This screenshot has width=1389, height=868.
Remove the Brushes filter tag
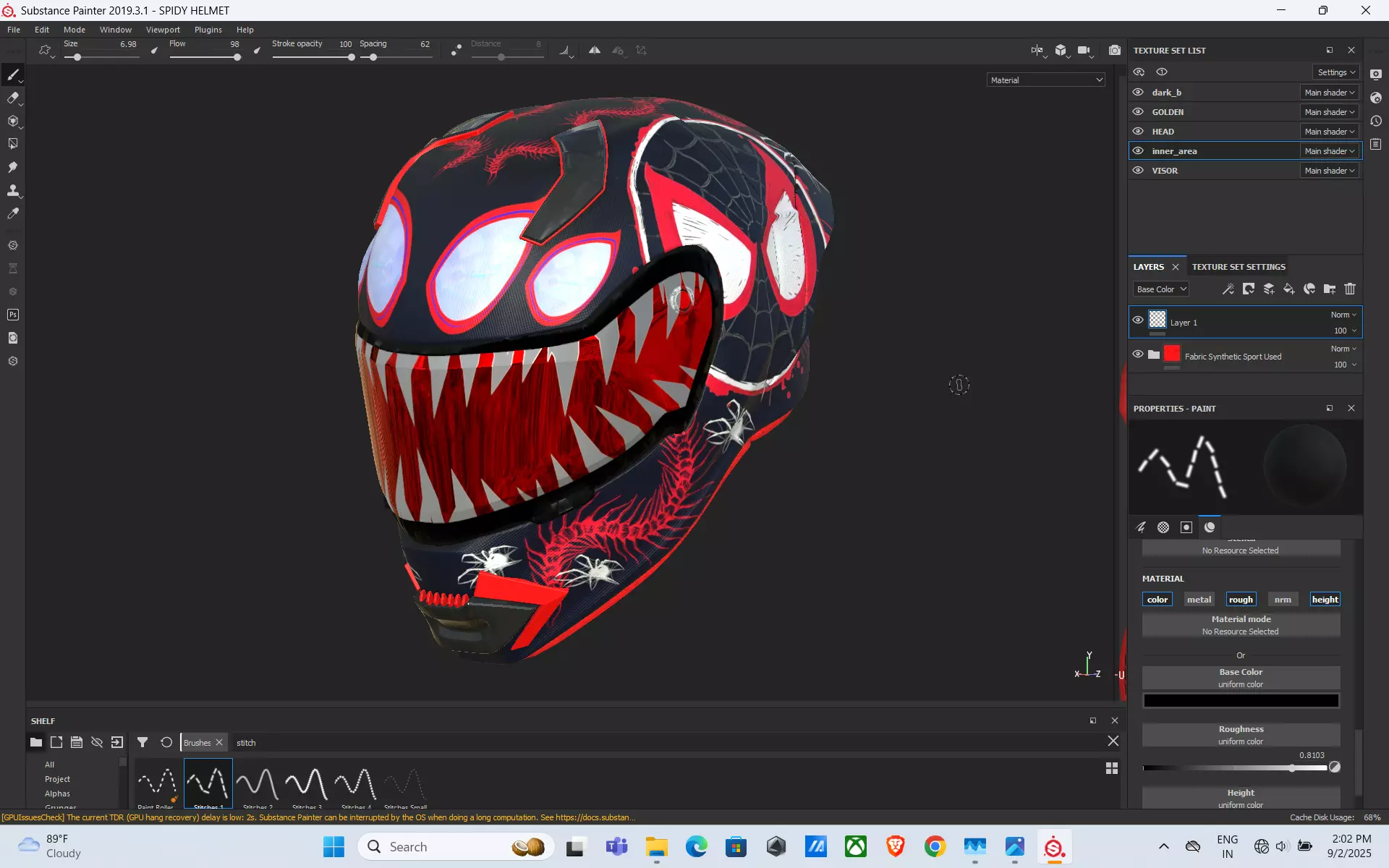[219, 742]
